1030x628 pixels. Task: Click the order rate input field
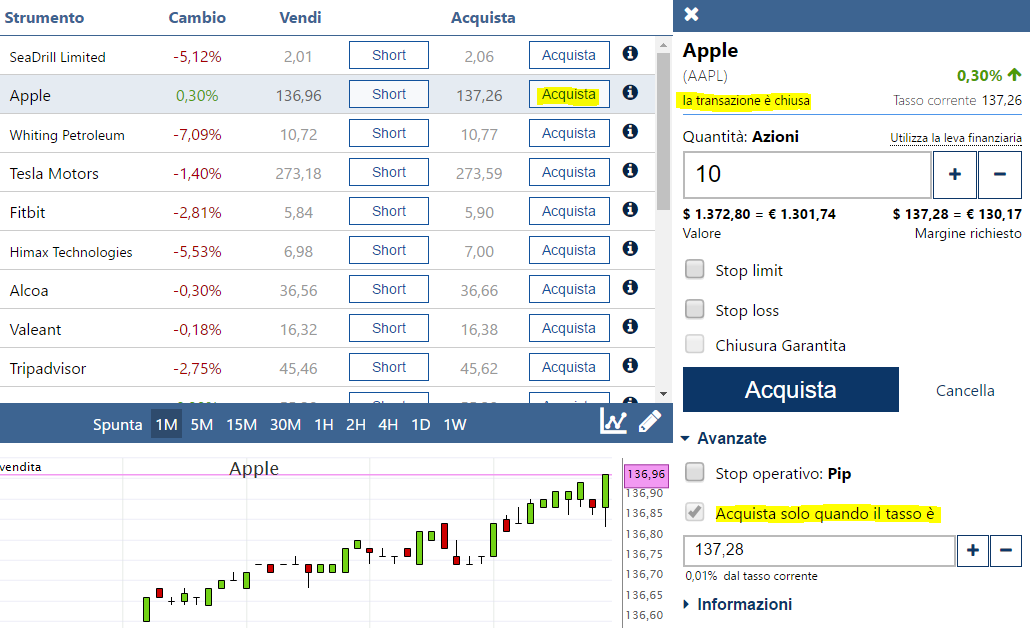pos(819,550)
